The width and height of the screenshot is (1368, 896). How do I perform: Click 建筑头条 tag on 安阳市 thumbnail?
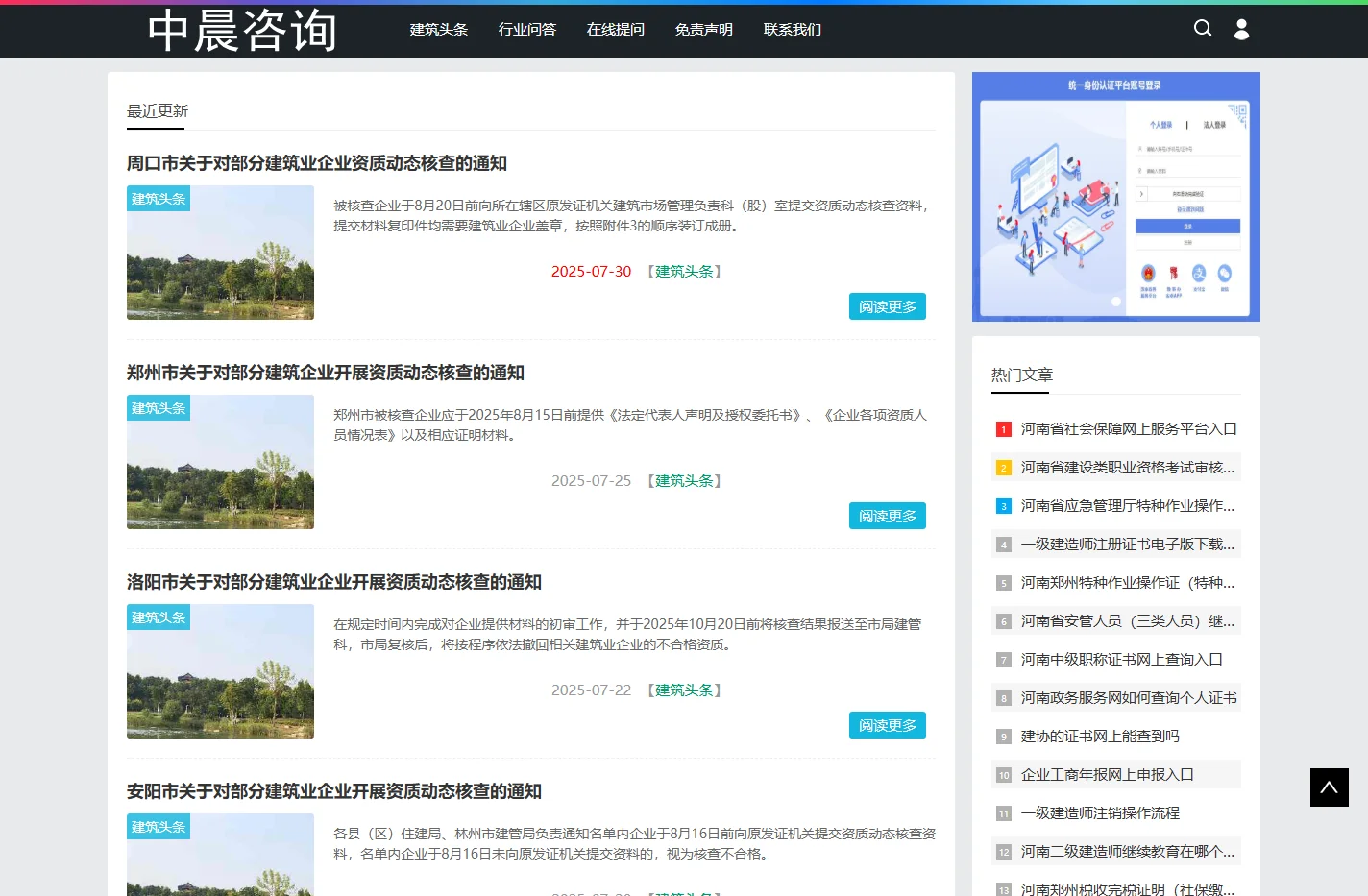(159, 827)
